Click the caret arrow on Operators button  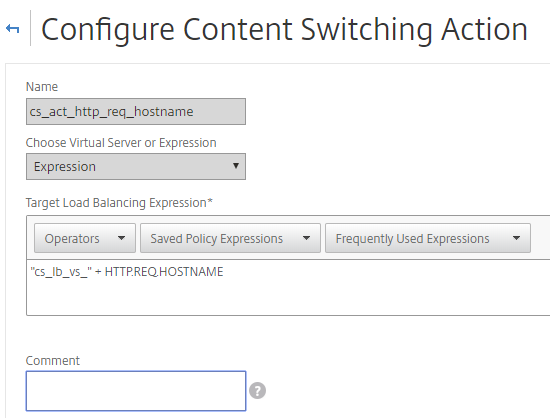tap(121, 238)
